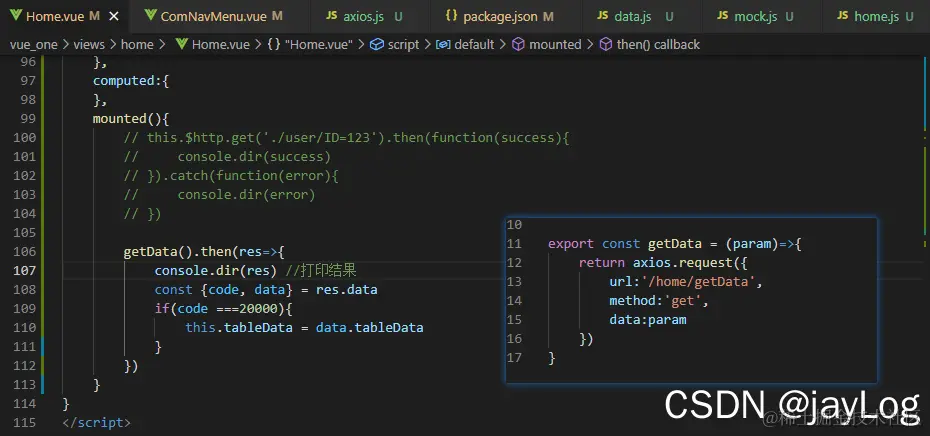Screen dimensions: 930x436
Task: Select vue_one in the breadcrumb
Action: point(34,44)
